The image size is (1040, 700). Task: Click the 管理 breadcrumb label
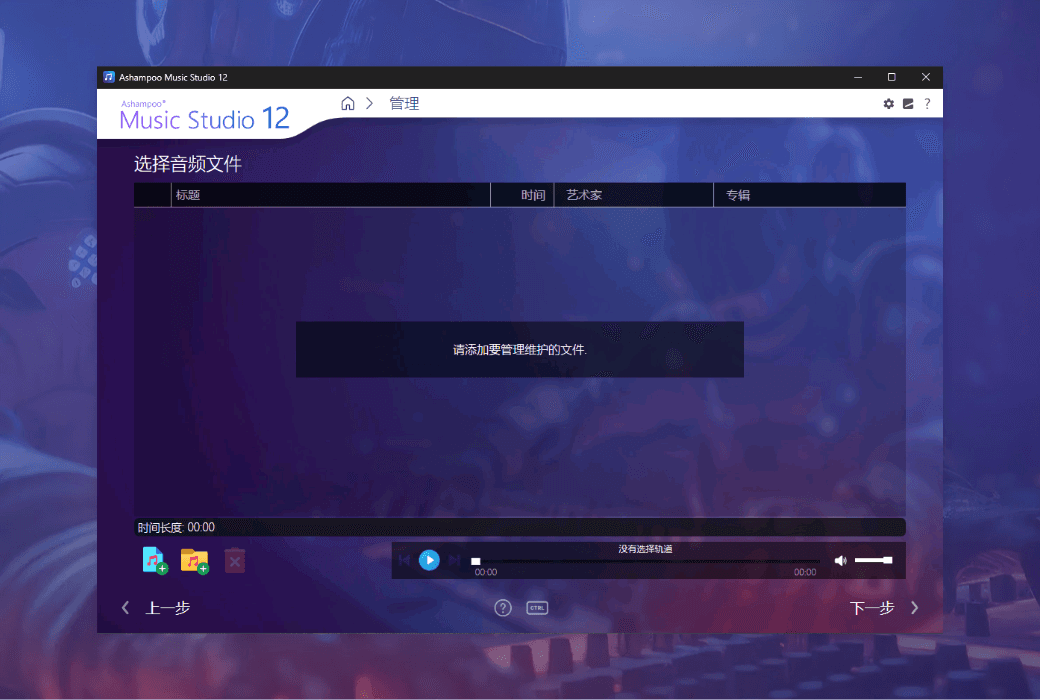click(x=404, y=104)
